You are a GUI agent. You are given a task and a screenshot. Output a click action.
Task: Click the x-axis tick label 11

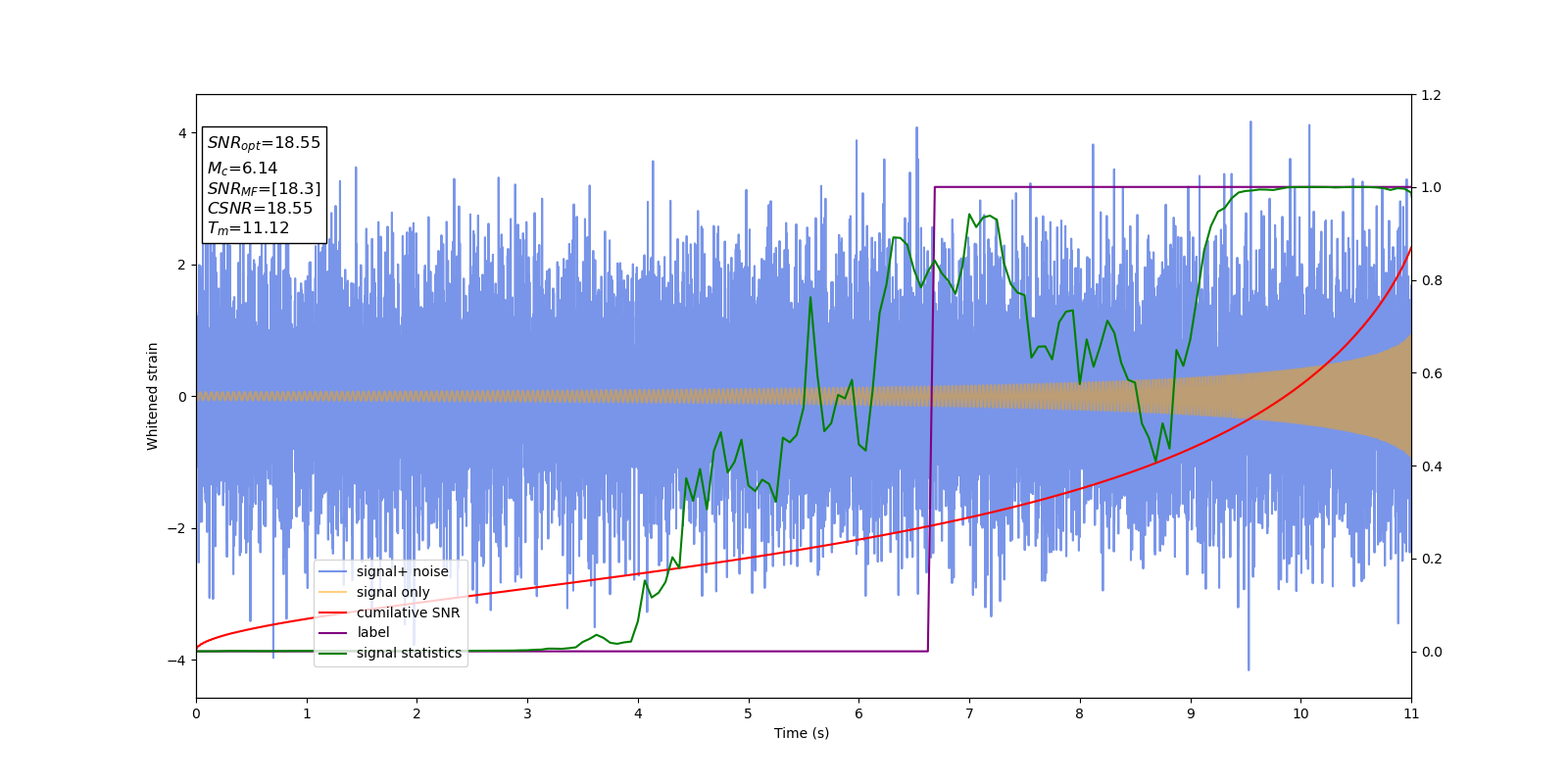click(x=1411, y=713)
